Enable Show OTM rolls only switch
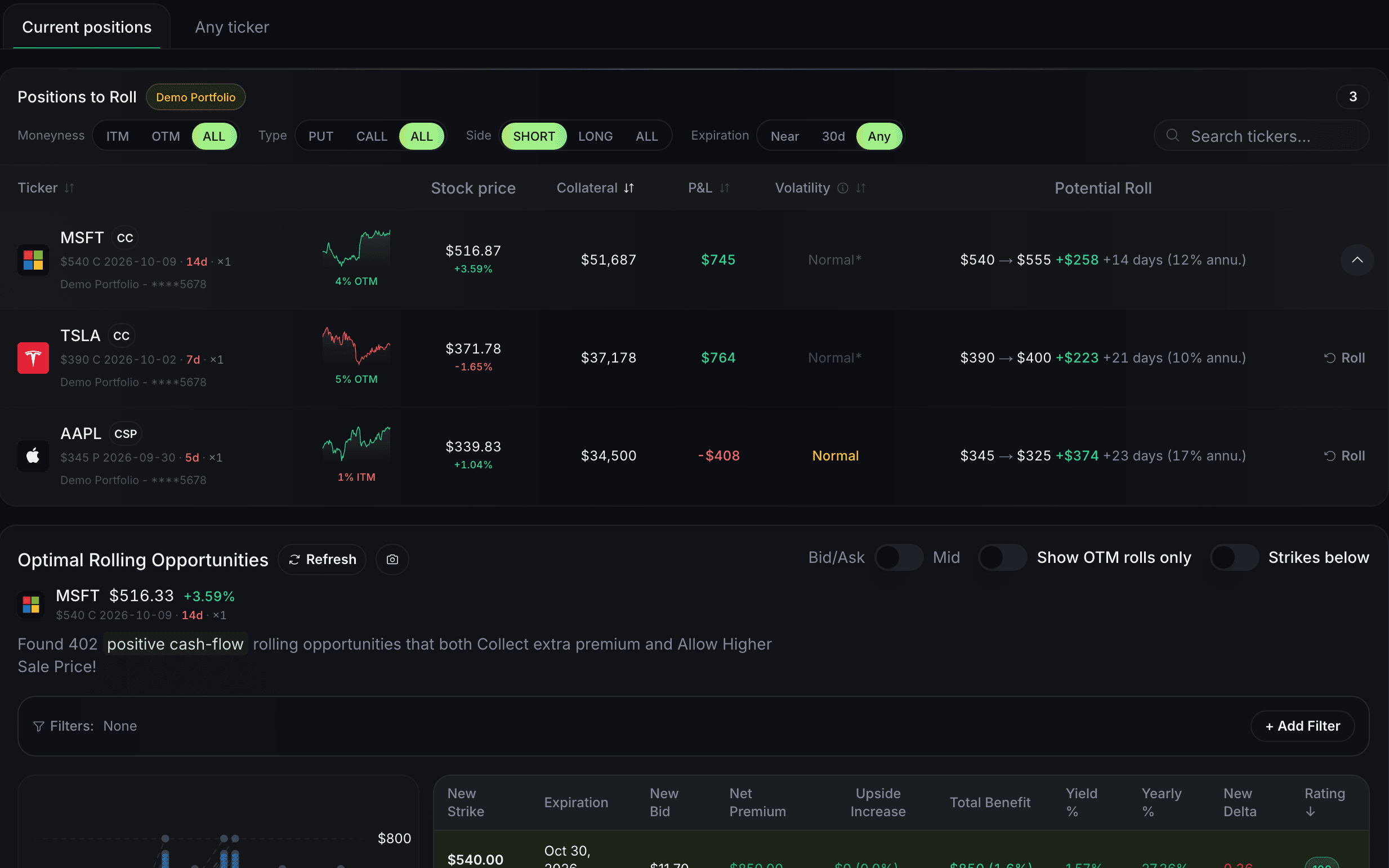 [x=1003, y=558]
